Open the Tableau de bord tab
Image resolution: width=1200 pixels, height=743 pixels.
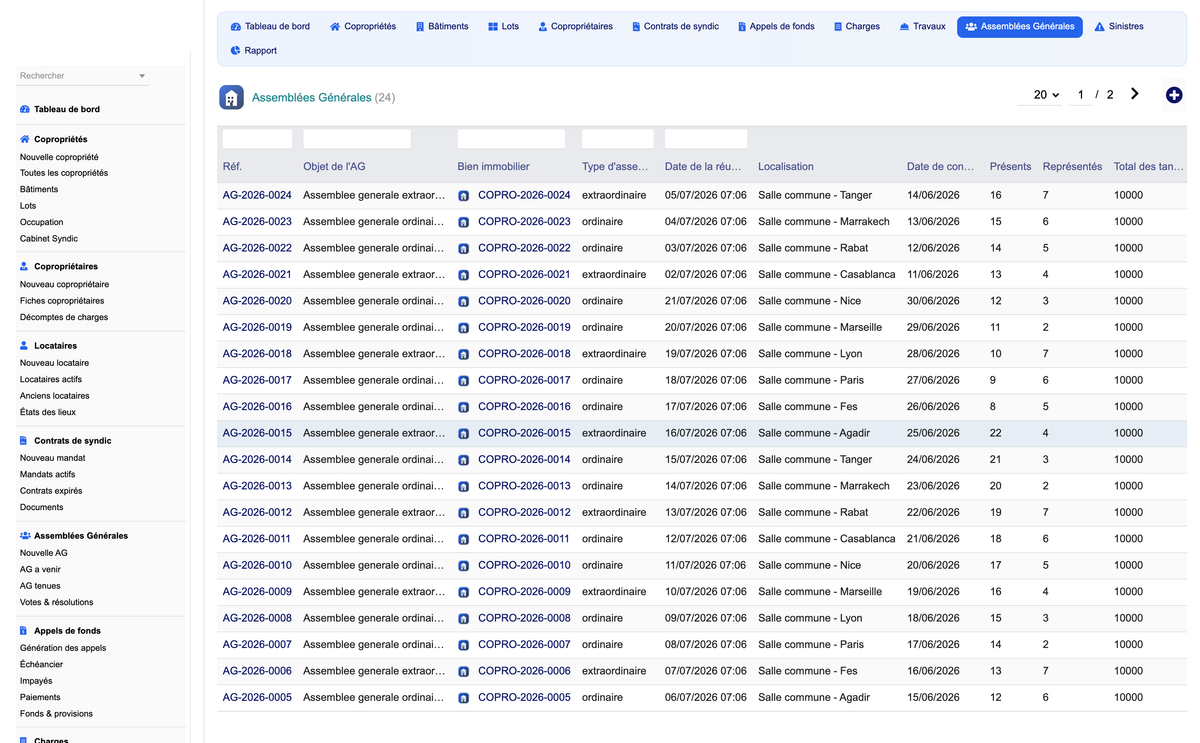pos(270,27)
